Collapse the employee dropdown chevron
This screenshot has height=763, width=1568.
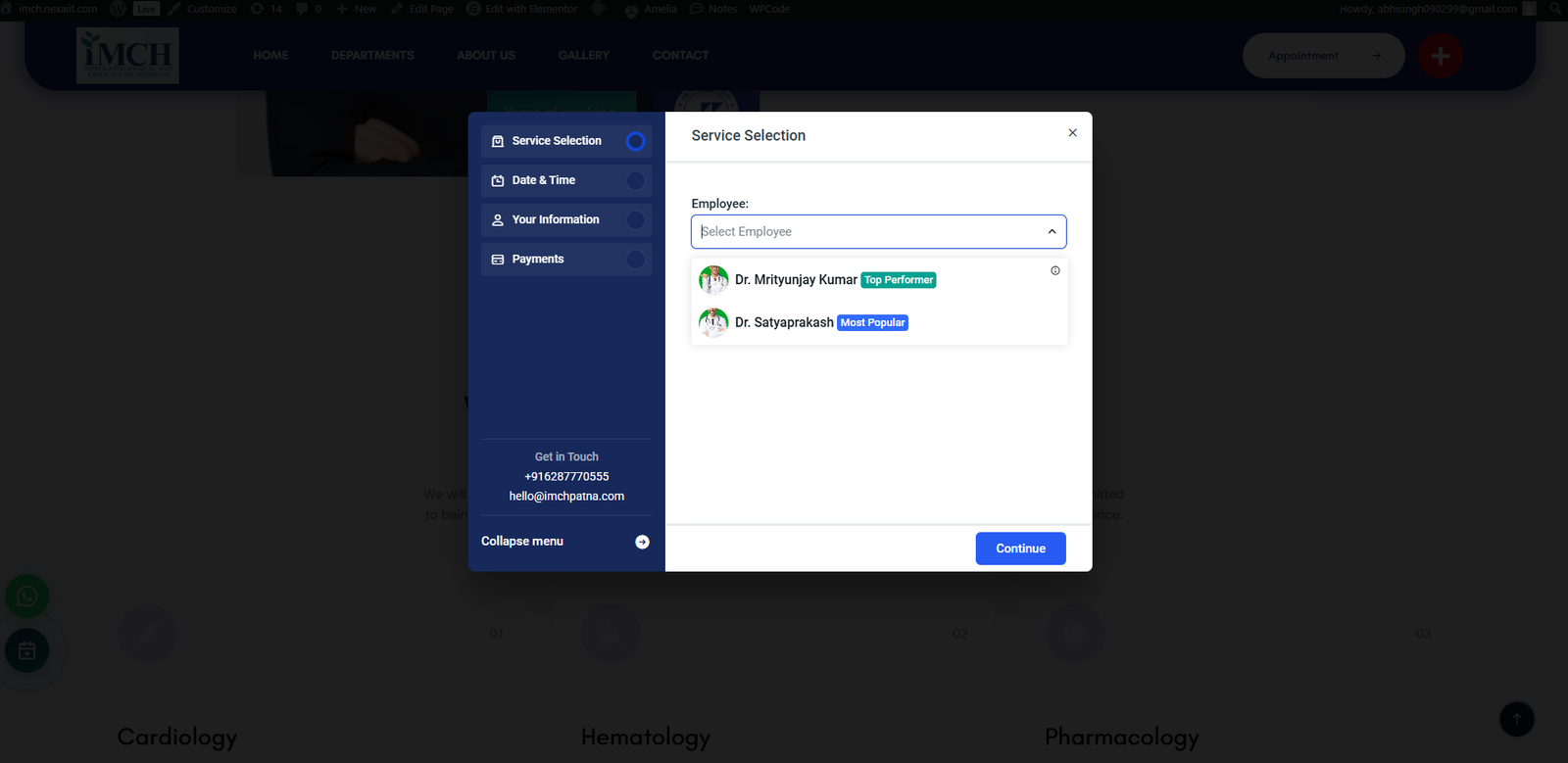[x=1052, y=232]
